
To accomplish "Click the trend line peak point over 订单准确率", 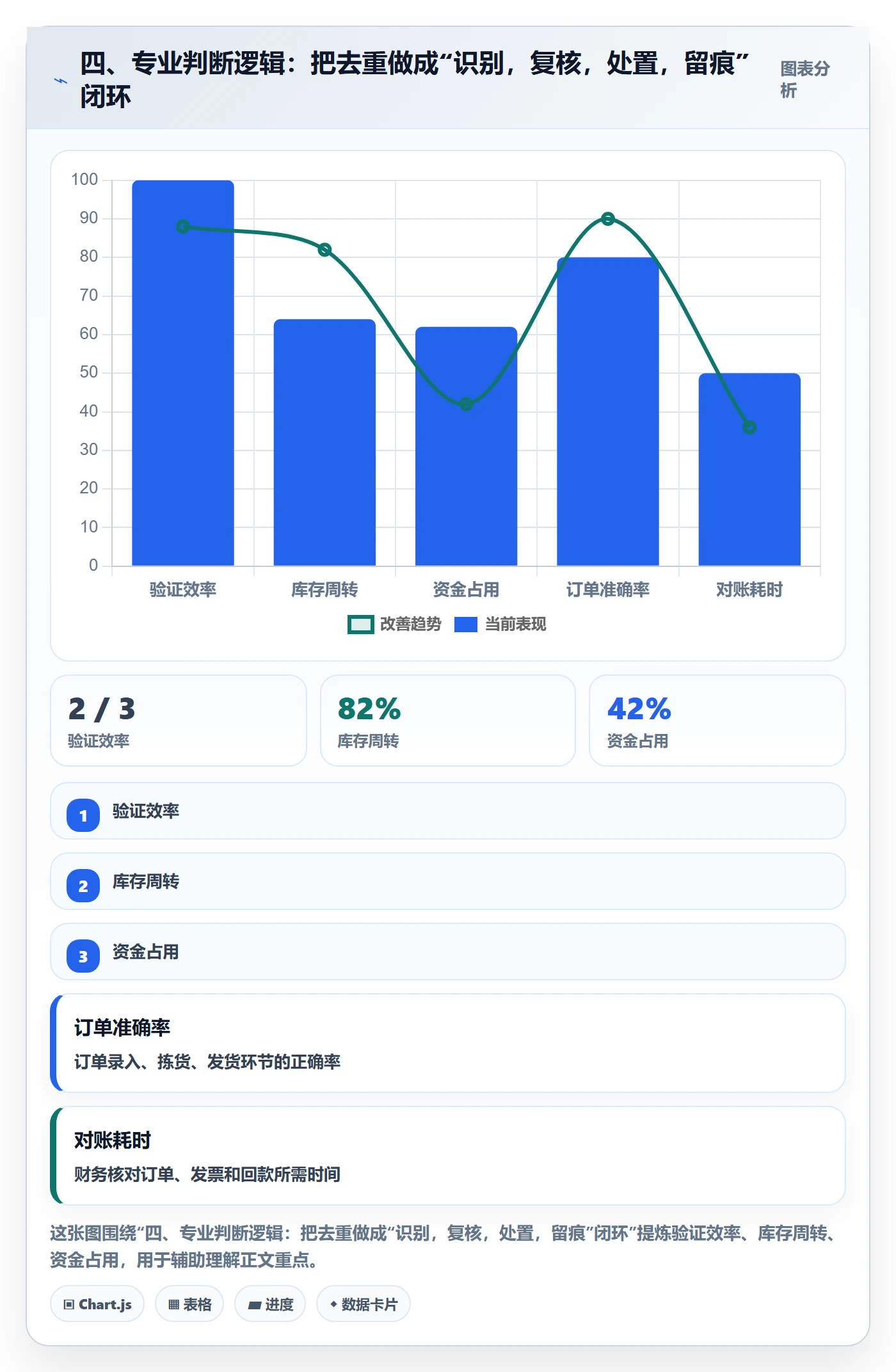I will (608, 219).
